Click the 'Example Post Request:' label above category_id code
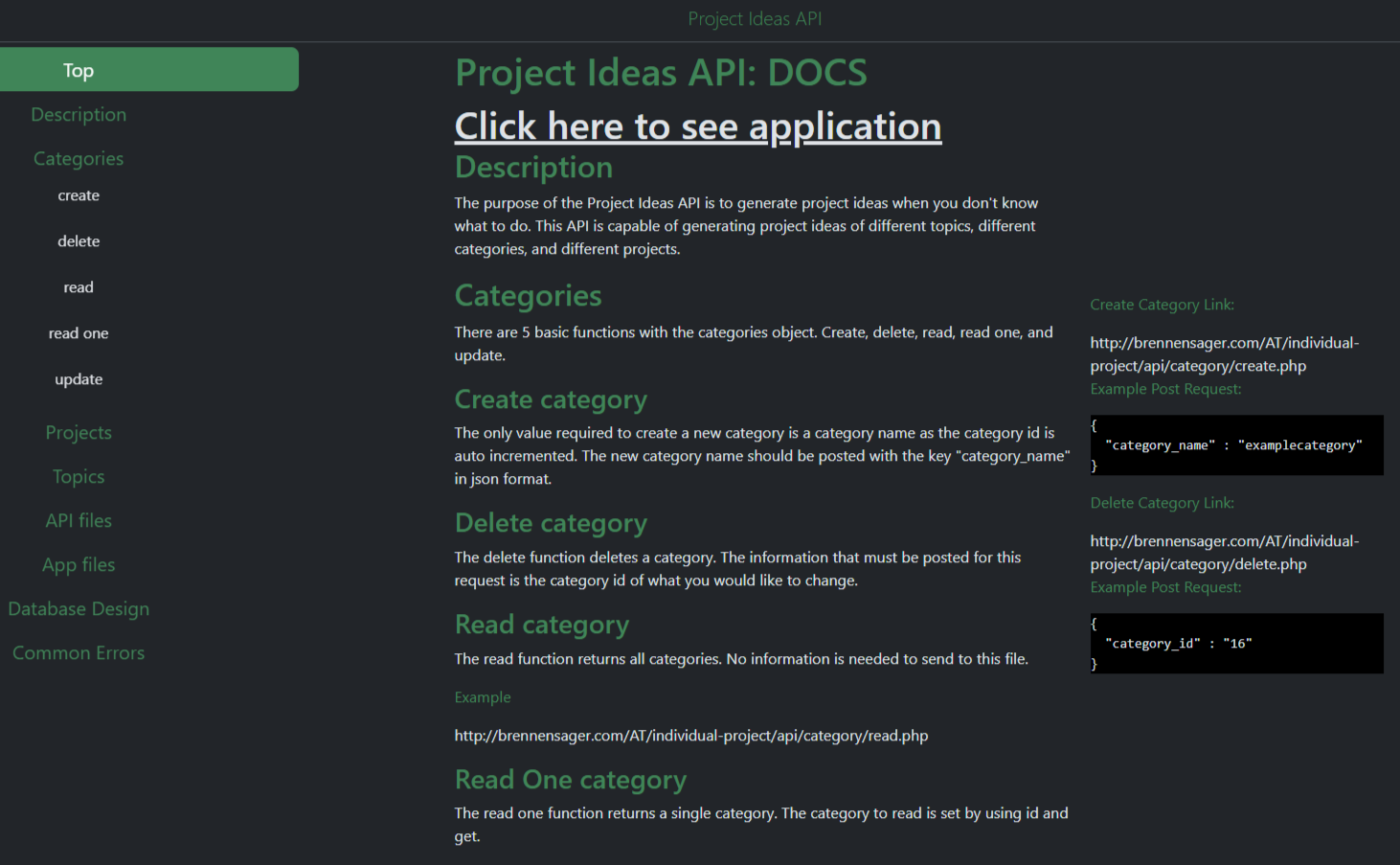Screen dimensions: 1400x865 1165,587
